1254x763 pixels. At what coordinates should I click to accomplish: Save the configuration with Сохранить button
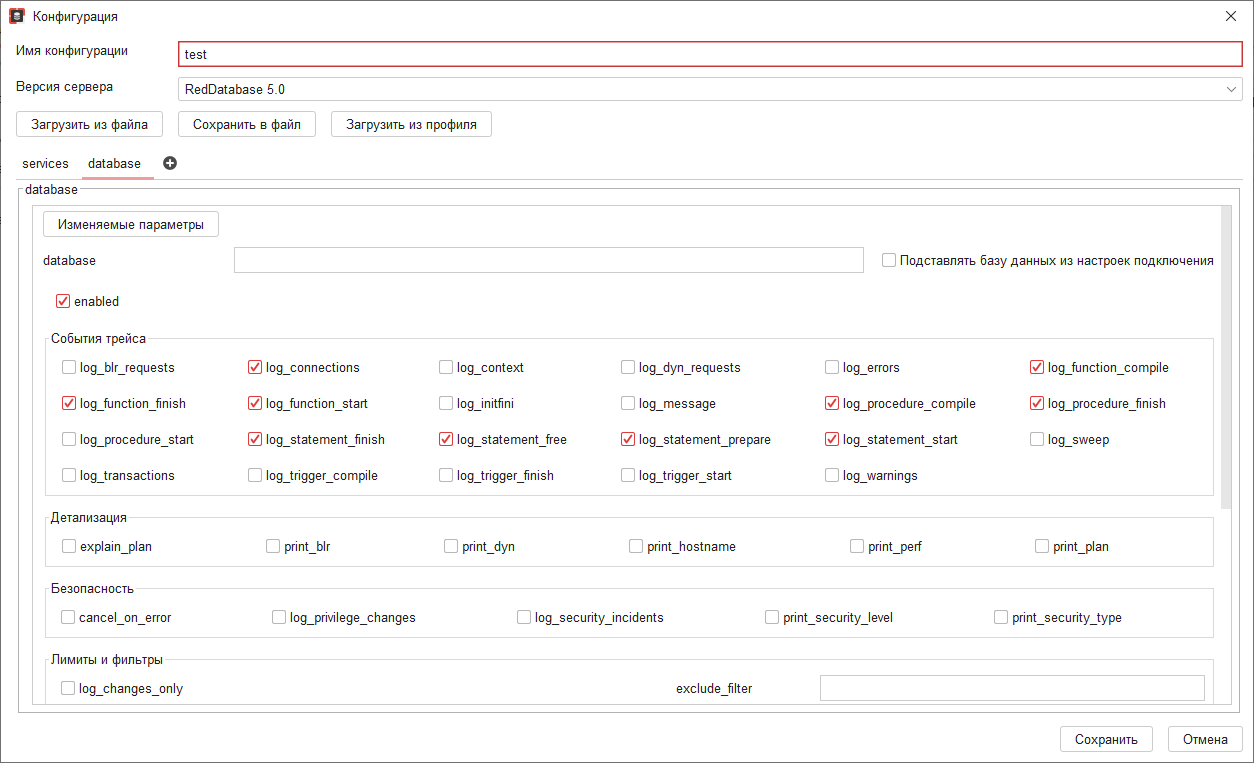[1106, 739]
